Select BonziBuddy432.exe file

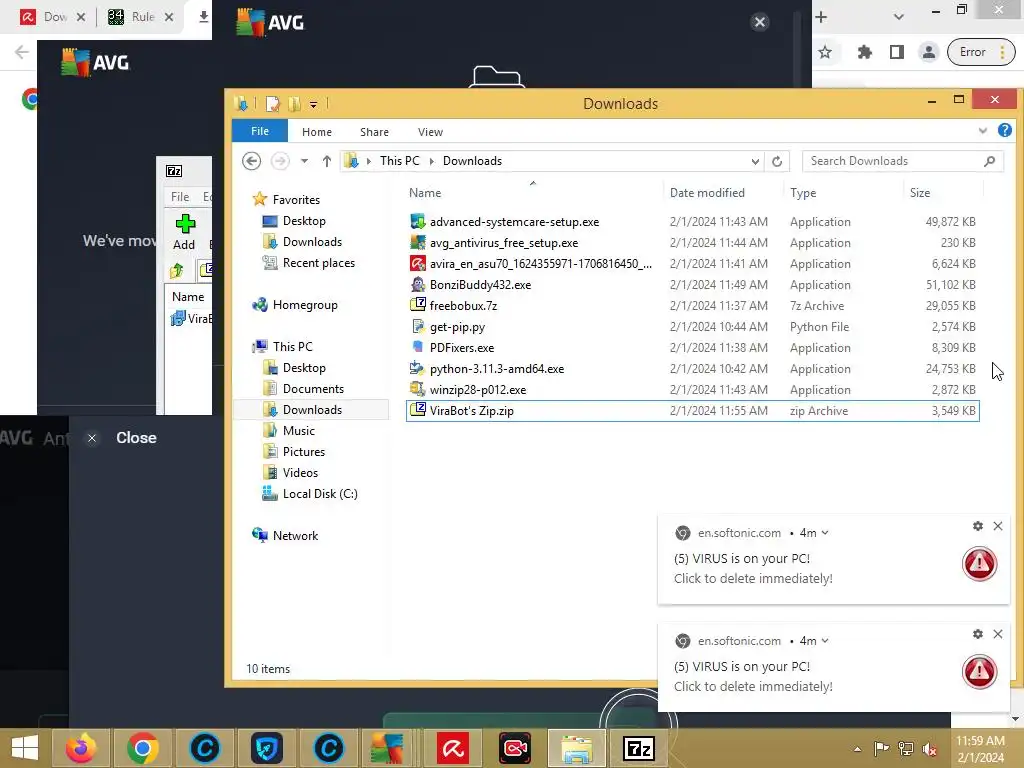(692, 285)
